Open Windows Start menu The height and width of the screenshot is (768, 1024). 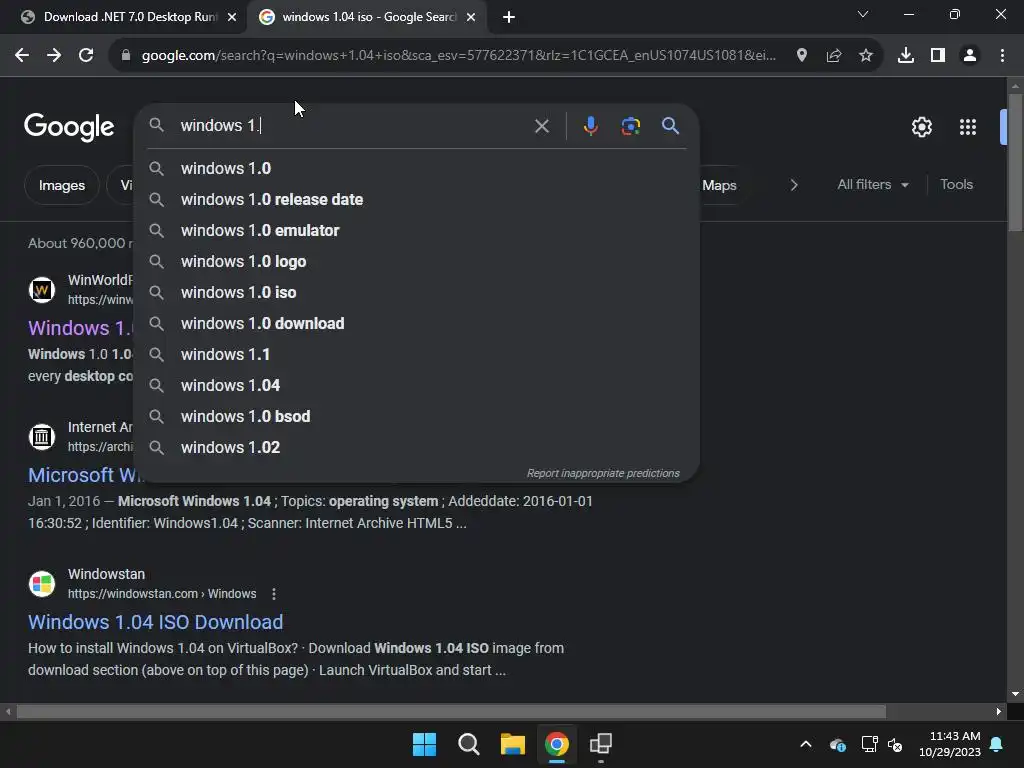click(x=424, y=744)
